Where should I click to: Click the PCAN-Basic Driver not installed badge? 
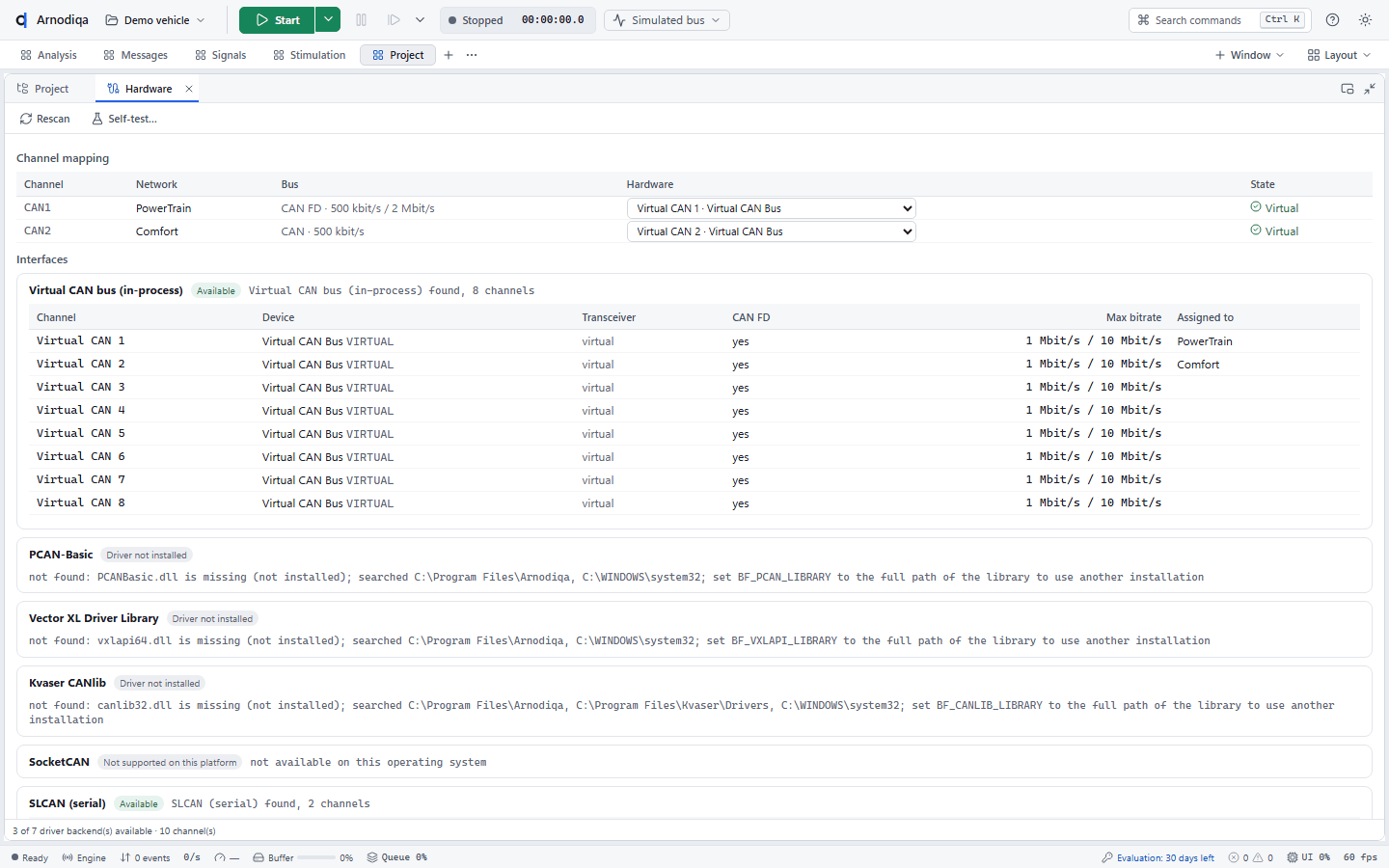click(x=147, y=556)
